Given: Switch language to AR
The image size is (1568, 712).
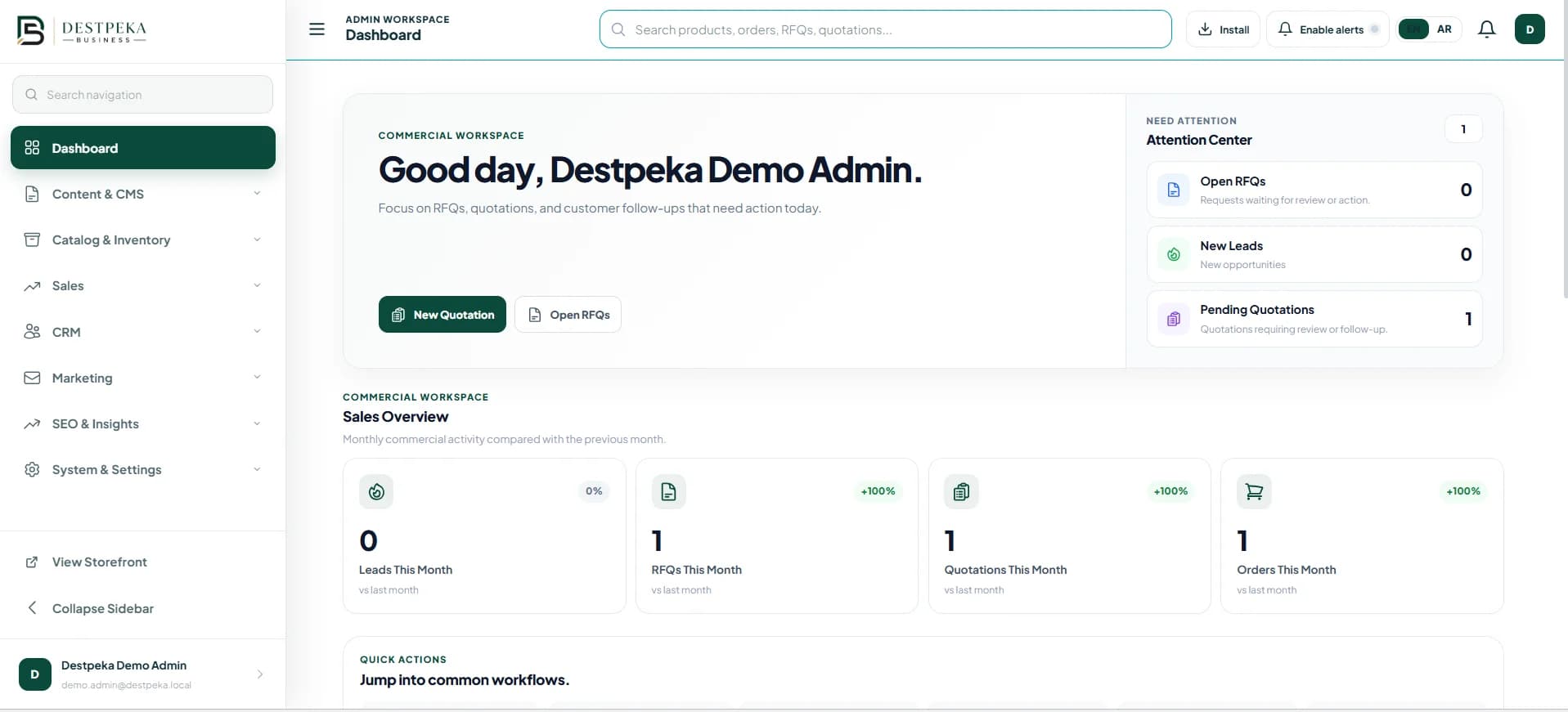Looking at the screenshot, I should coord(1444,29).
